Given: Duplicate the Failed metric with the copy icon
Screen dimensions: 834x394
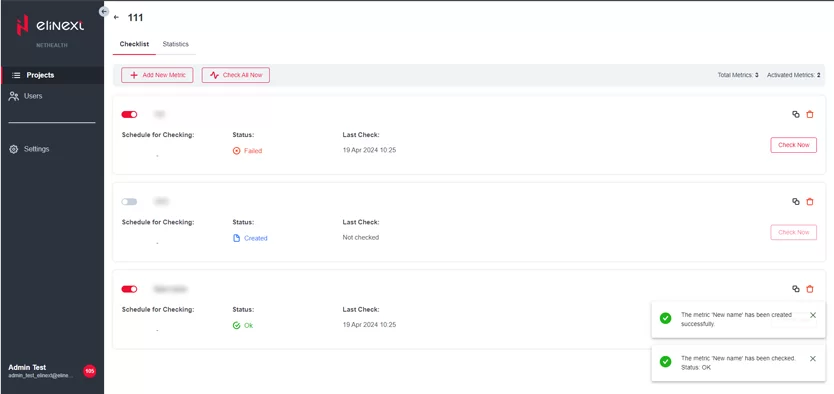Looking at the screenshot, I should (796, 114).
